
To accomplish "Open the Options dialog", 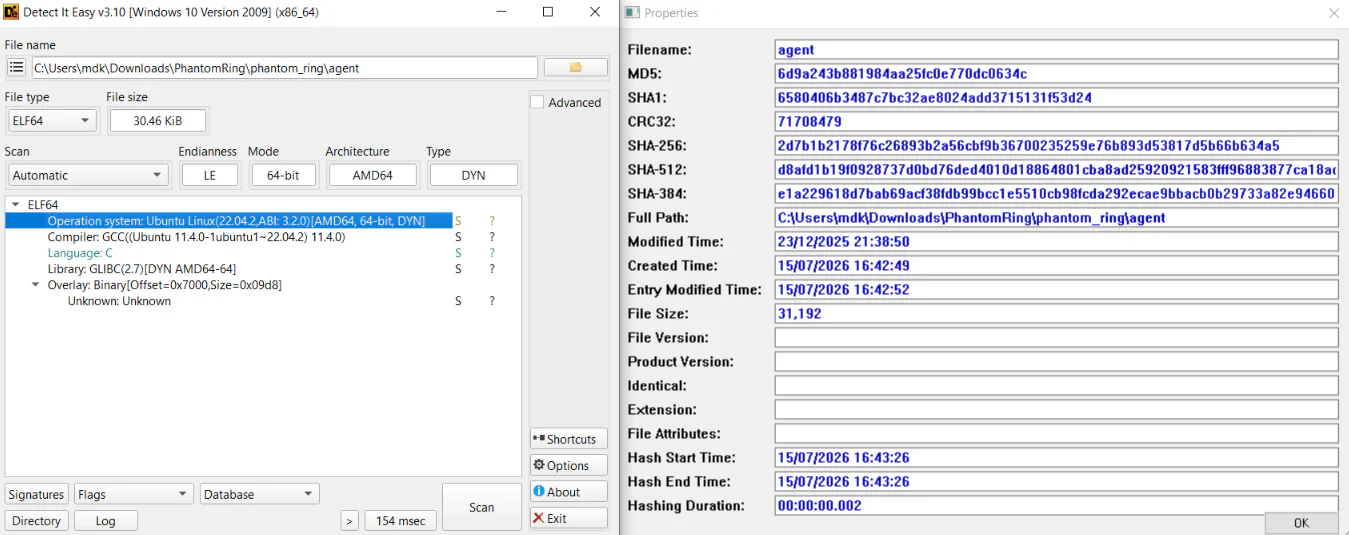I will pos(568,465).
